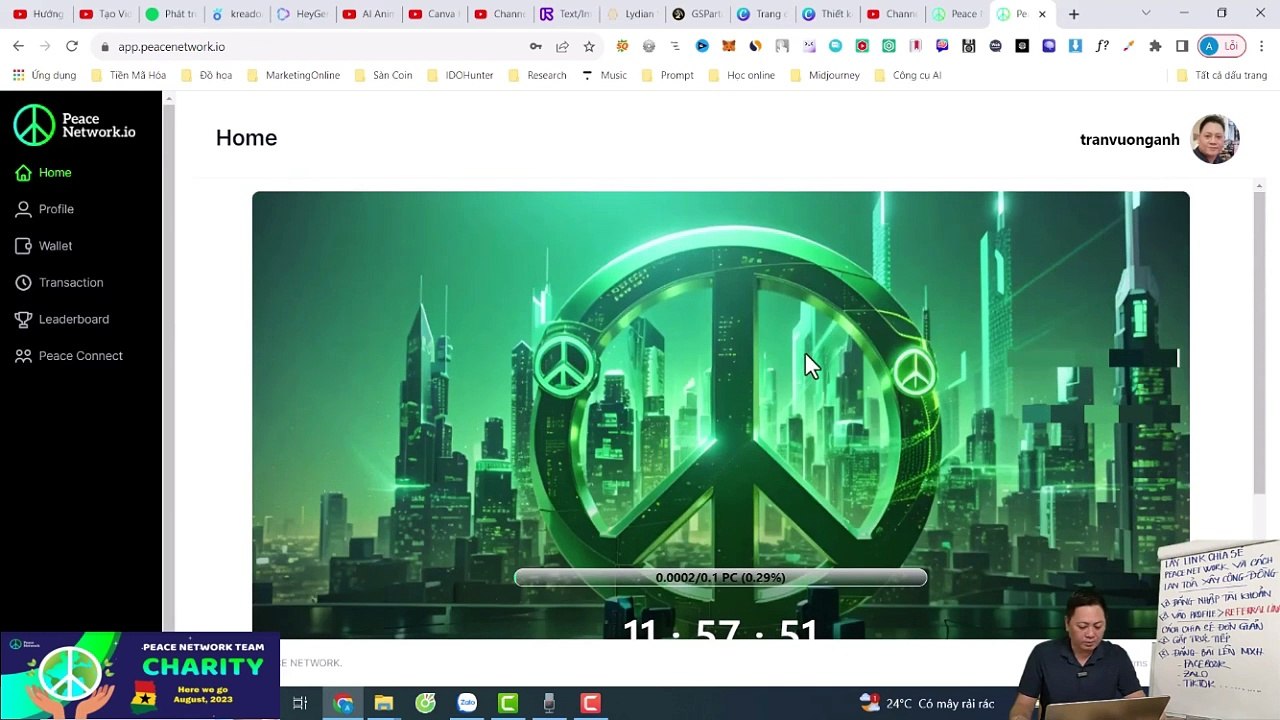
Task: Click the Peace Network Team Charity banner
Action: [x=140, y=675]
